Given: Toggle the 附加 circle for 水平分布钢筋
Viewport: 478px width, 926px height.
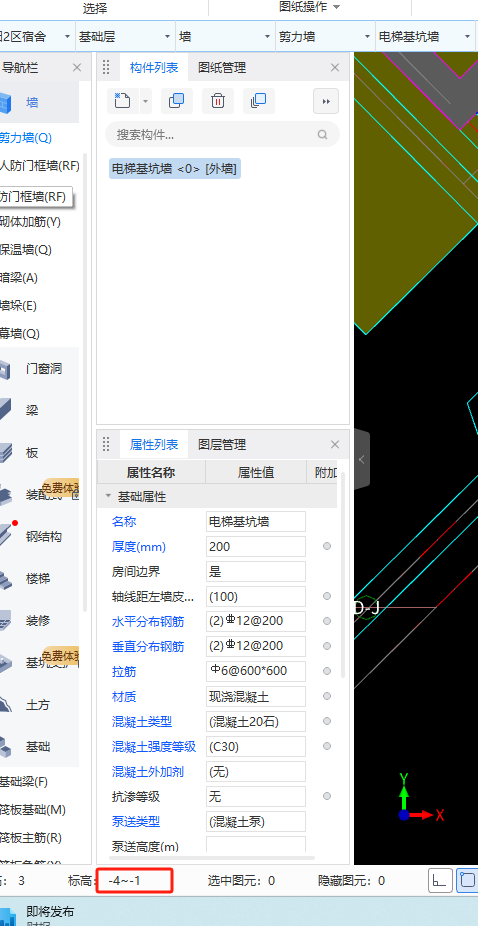Looking at the screenshot, I should [327, 621].
